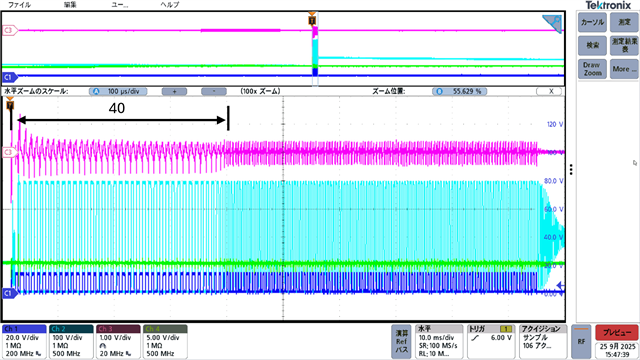Viewport: 640px width, 360px height.
Task: Click the 10.0 ms/div text in 水平 badge
Action: (436, 338)
